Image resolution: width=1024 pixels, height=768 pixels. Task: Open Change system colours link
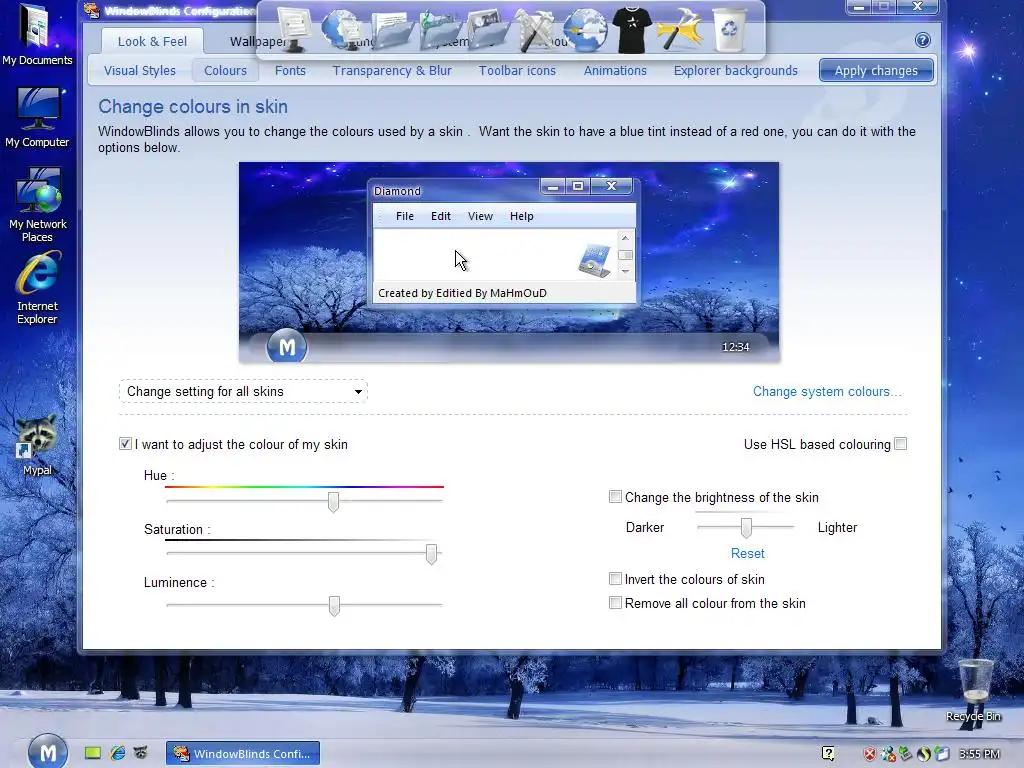click(x=827, y=391)
